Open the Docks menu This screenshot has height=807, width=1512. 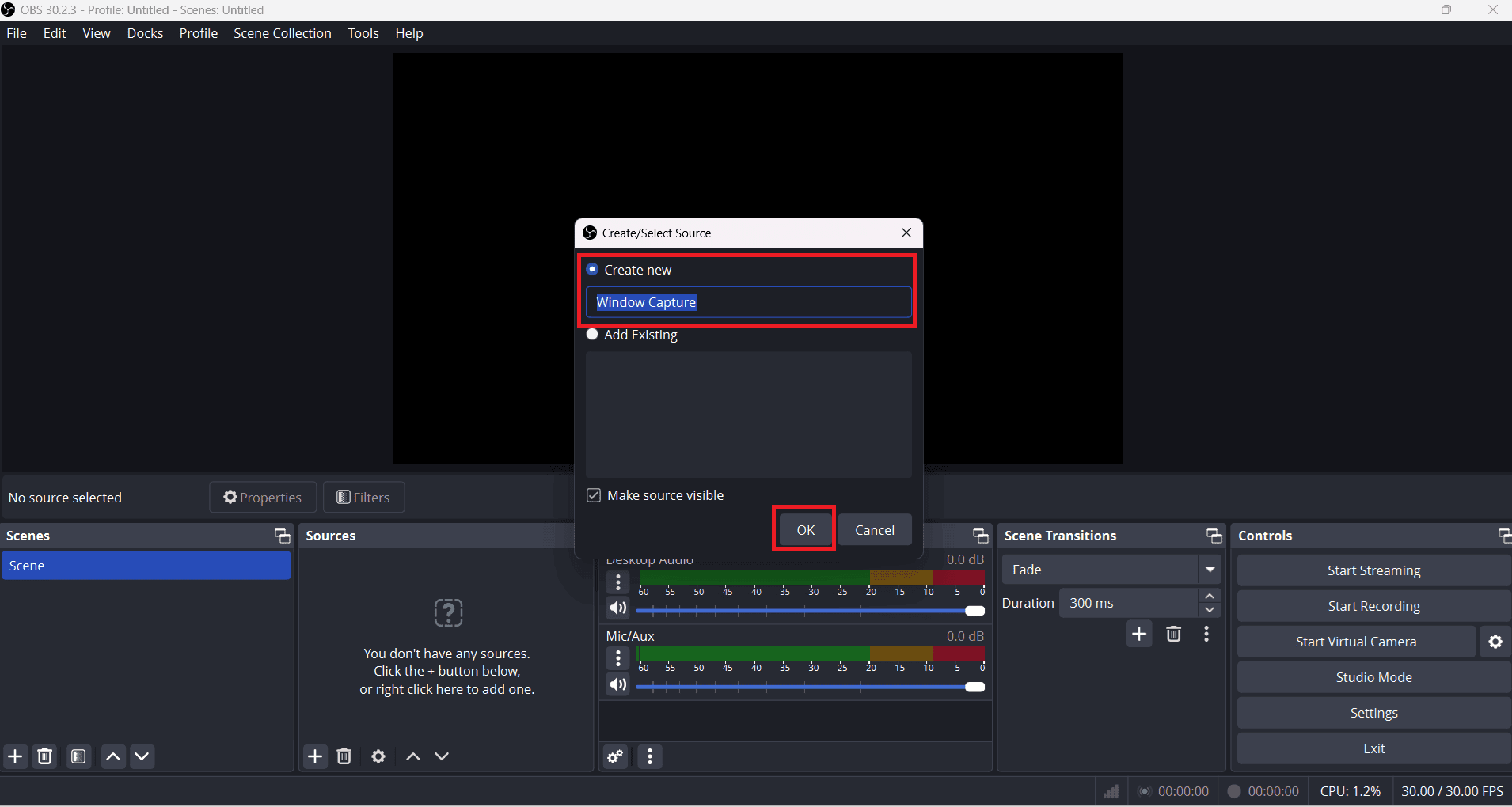tap(146, 33)
